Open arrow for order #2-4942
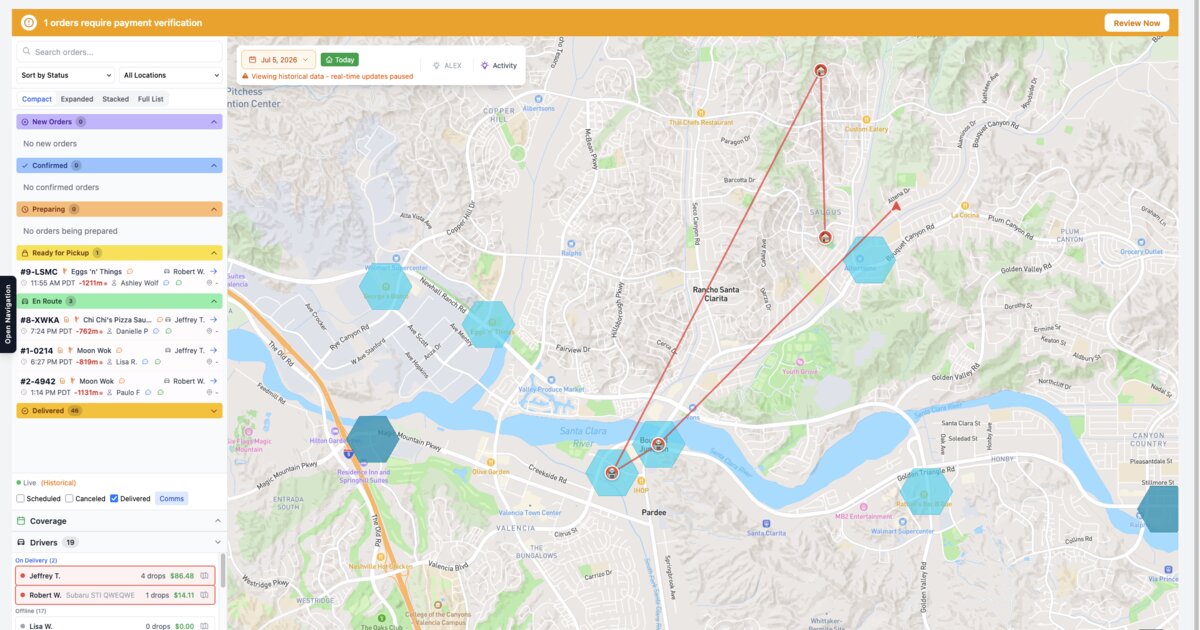 tap(213, 381)
